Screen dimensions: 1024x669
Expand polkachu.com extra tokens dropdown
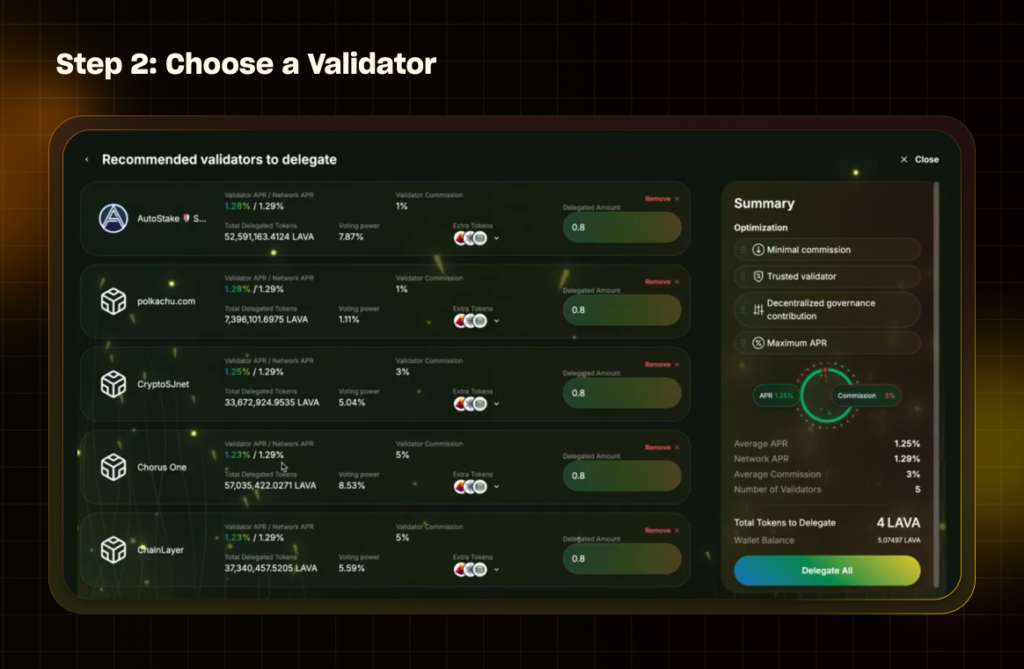496,321
